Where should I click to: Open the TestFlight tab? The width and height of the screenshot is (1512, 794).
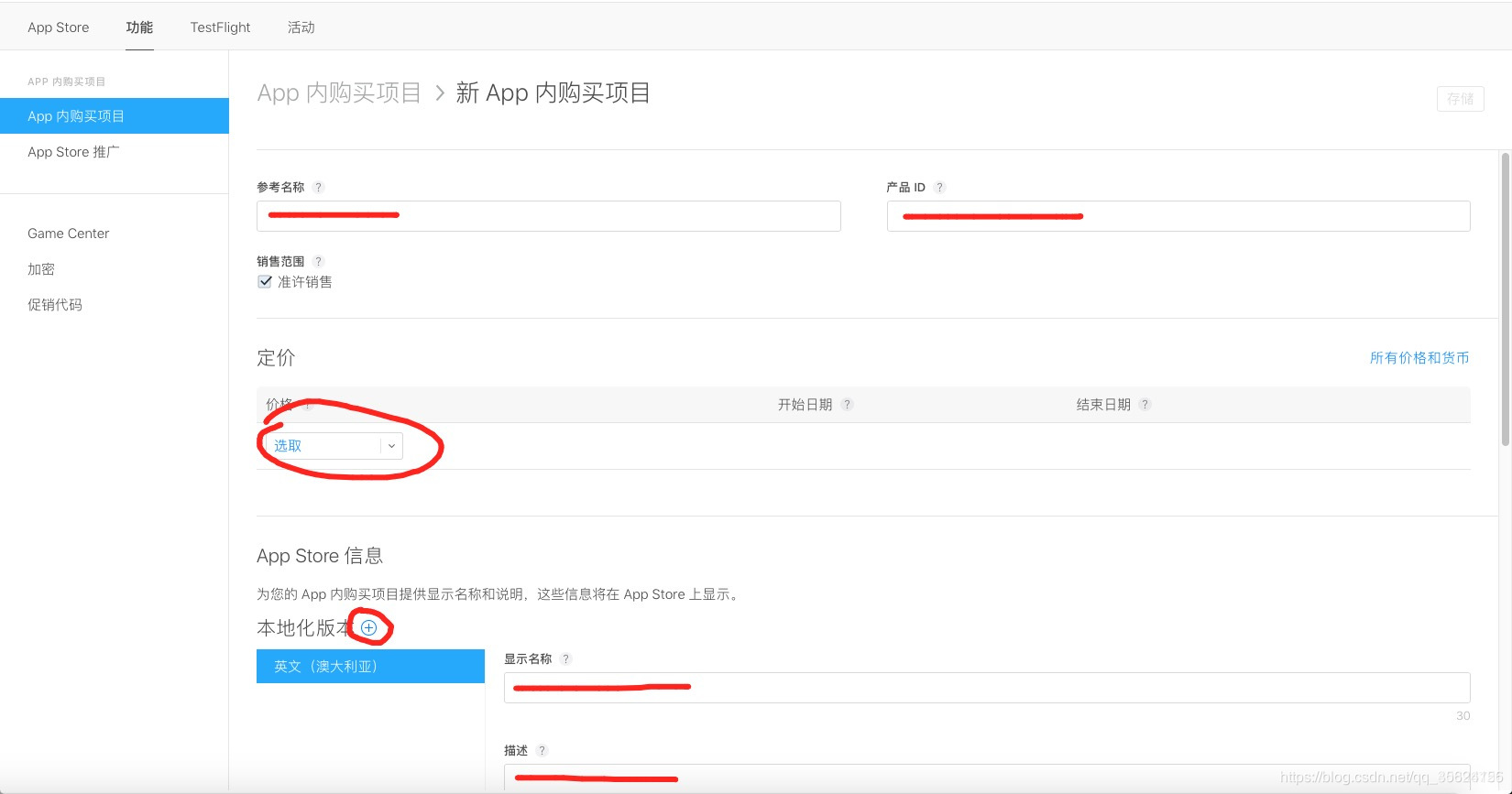[220, 27]
